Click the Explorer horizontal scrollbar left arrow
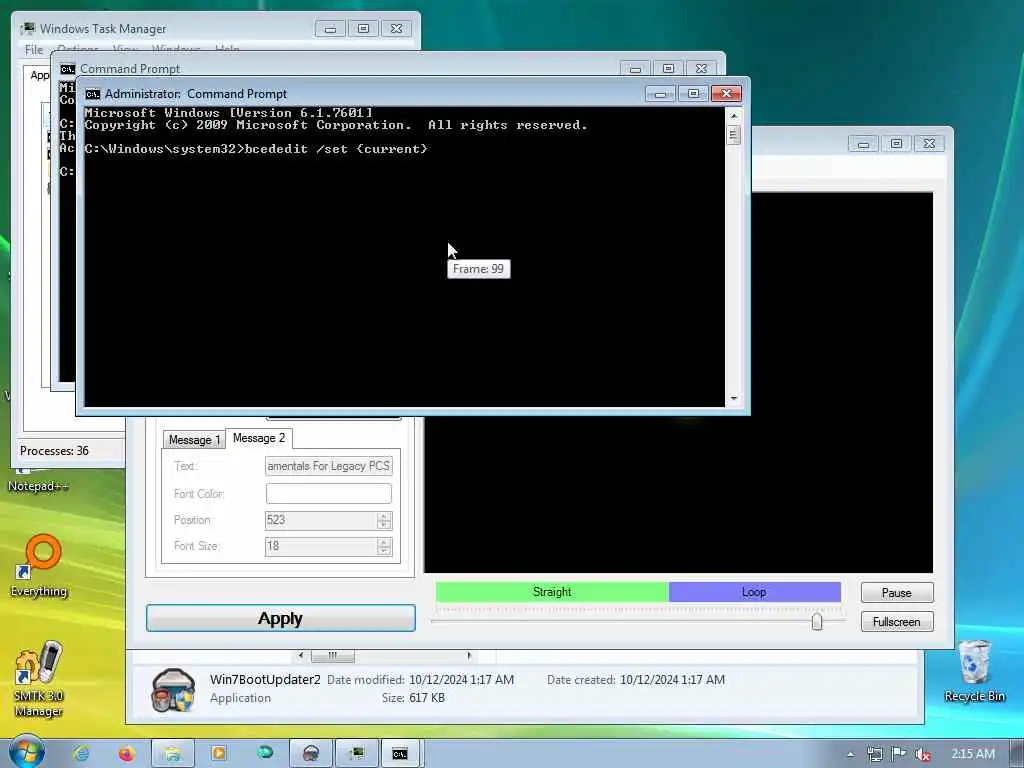This screenshot has width=1024, height=768. 300,655
